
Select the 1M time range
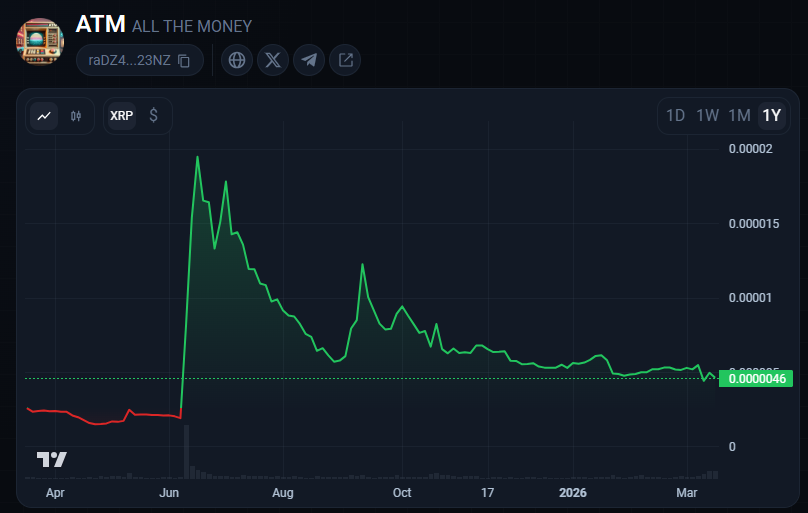click(739, 115)
